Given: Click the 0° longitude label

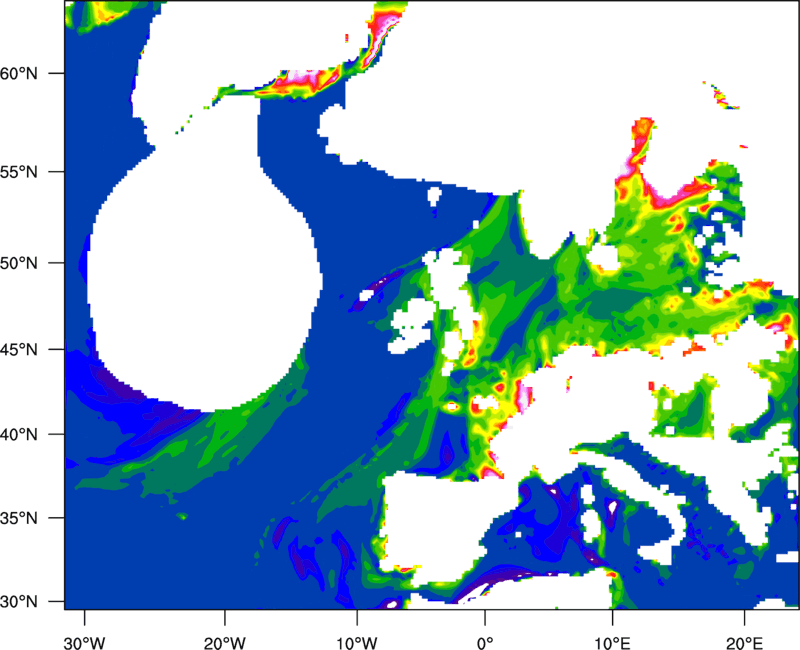Looking at the screenshot, I should [485, 643].
